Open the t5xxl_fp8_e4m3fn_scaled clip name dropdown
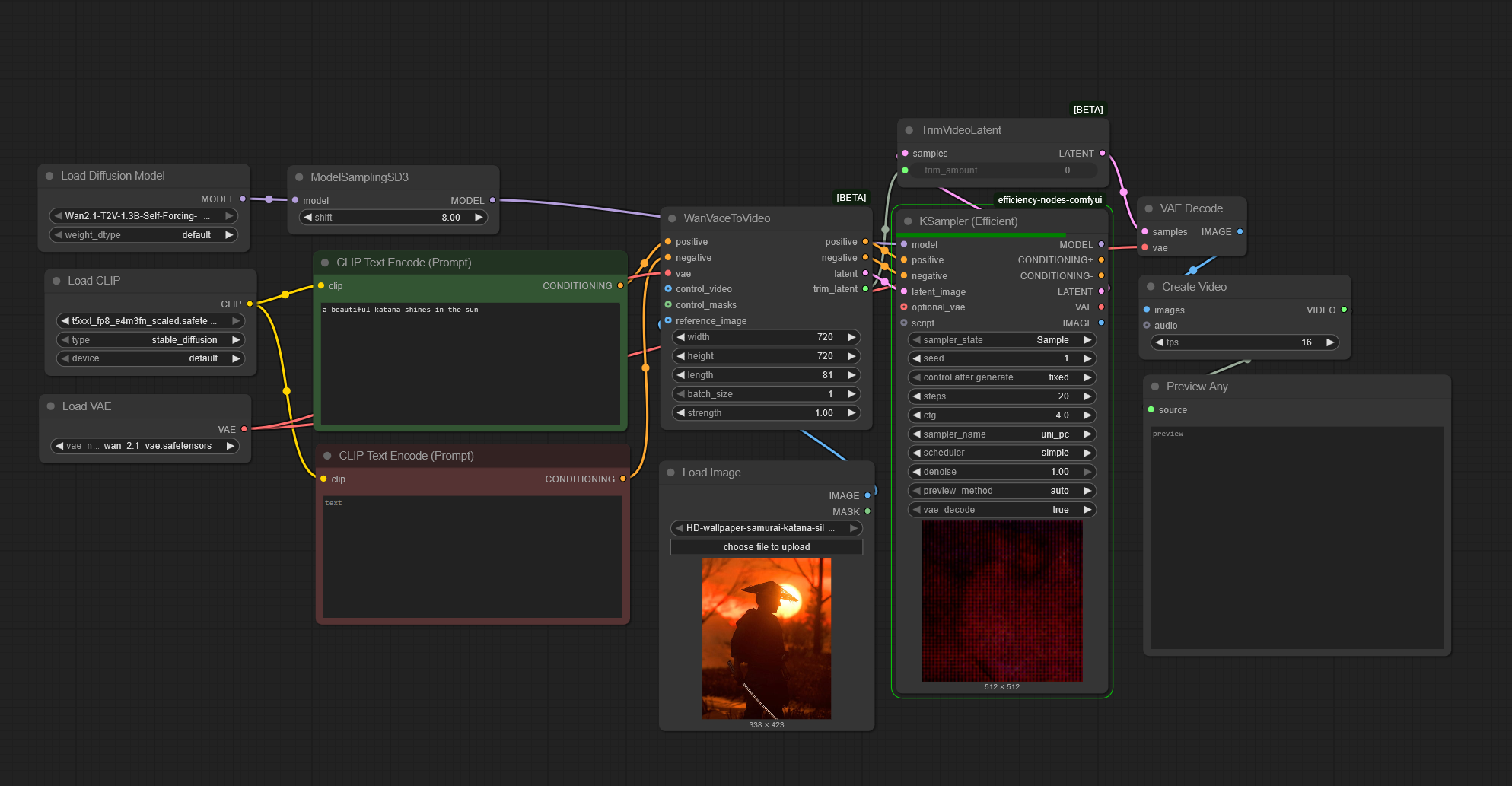Viewport: 1512px width, 786px height. tap(151, 321)
